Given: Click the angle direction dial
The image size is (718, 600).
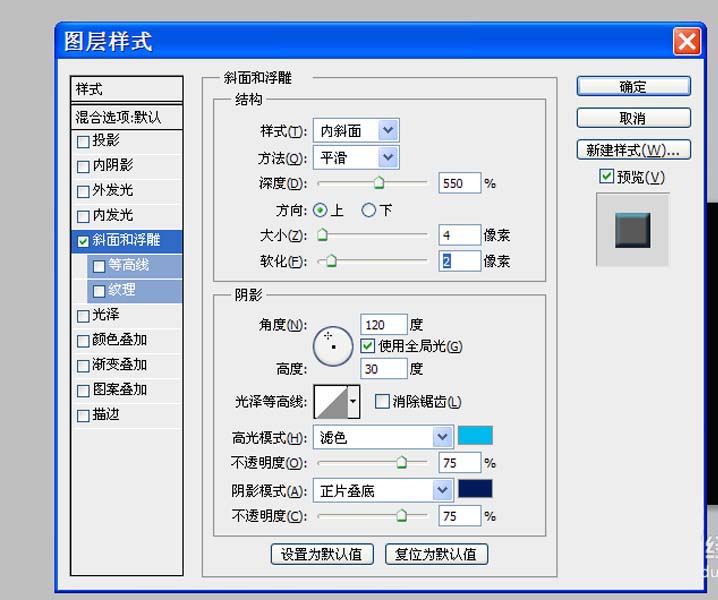Looking at the screenshot, I should click(x=333, y=346).
